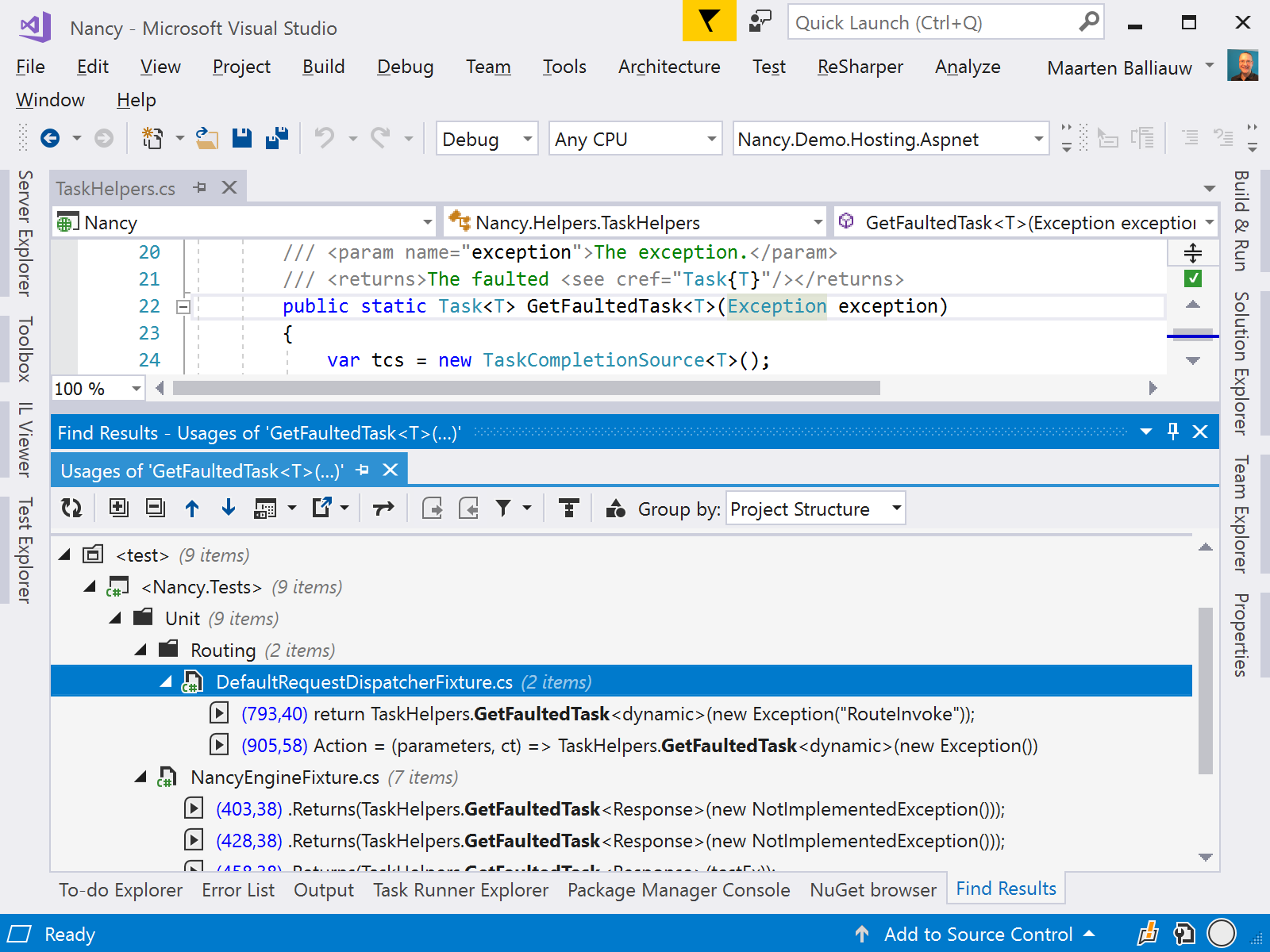Image resolution: width=1270 pixels, height=952 pixels.
Task: Click the New Project toolbar icon
Action: pos(152,139)
